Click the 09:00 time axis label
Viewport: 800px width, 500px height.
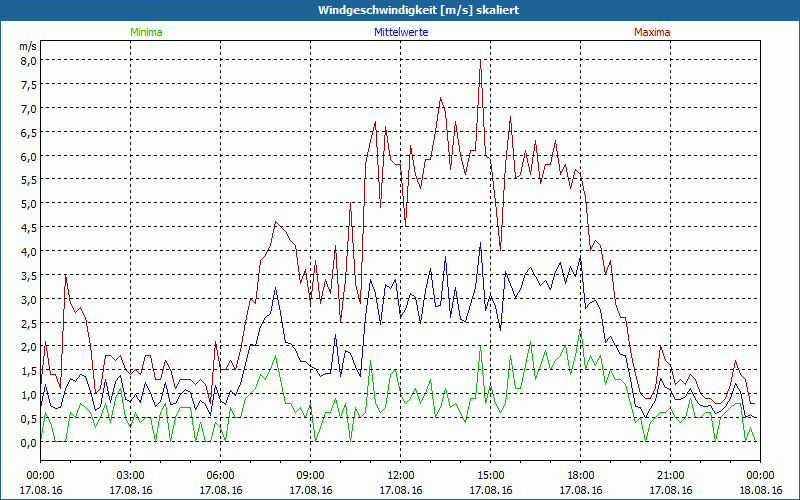point(310,475)
